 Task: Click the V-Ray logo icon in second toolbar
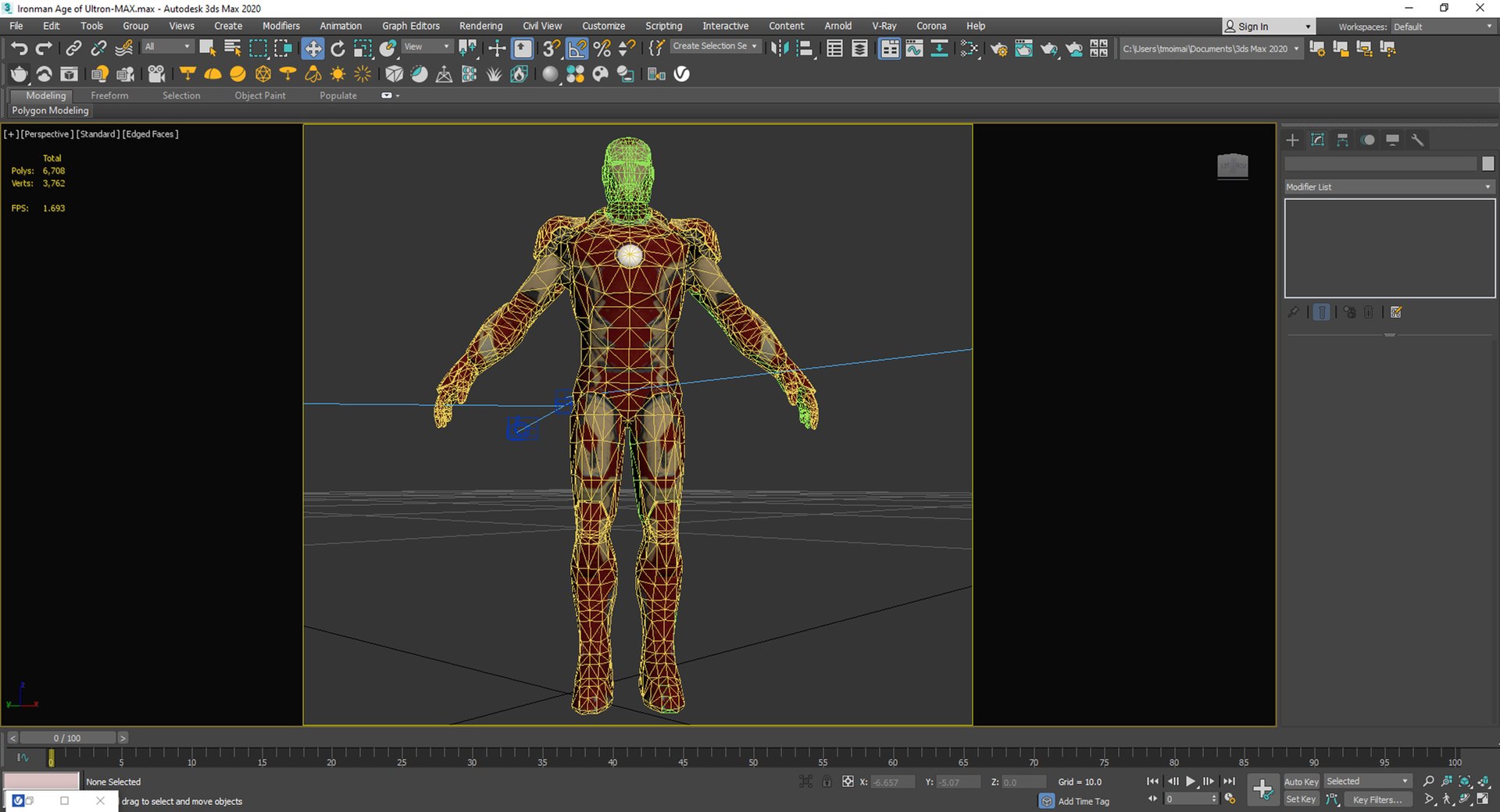pyautogui.click(x=682, y=74)
